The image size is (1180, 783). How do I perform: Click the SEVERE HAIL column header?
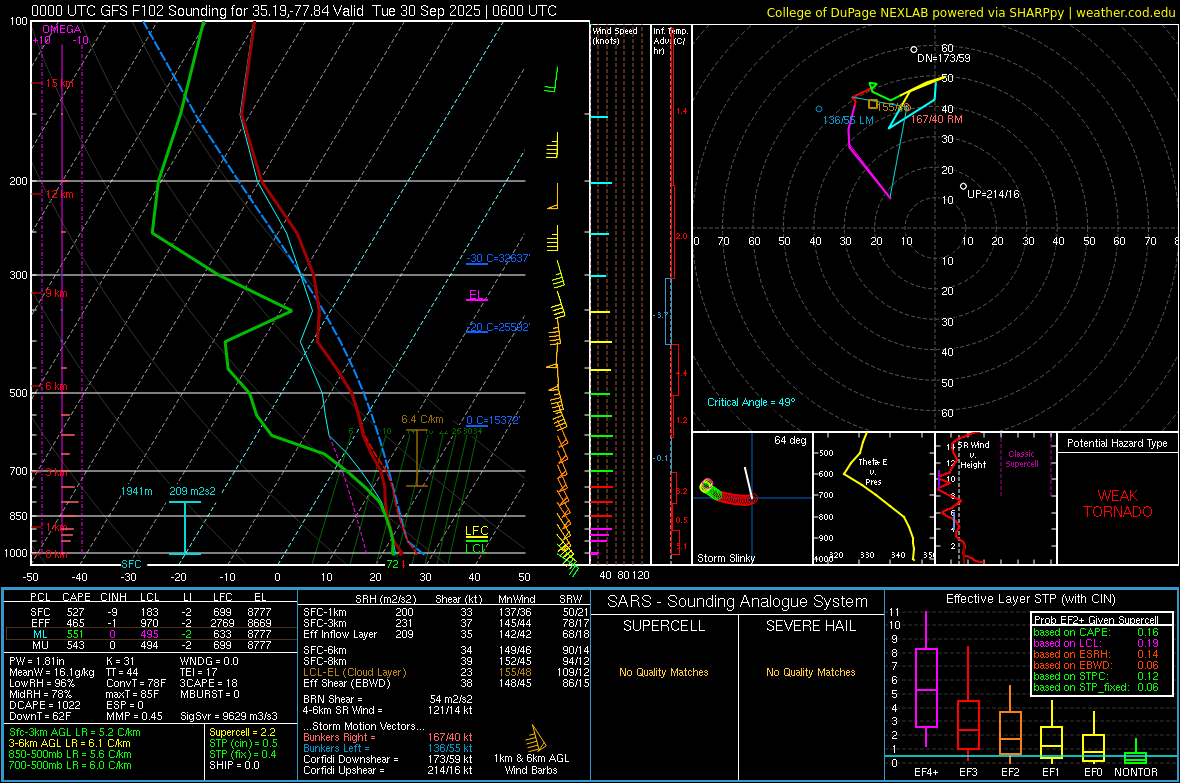click(810, 626)
